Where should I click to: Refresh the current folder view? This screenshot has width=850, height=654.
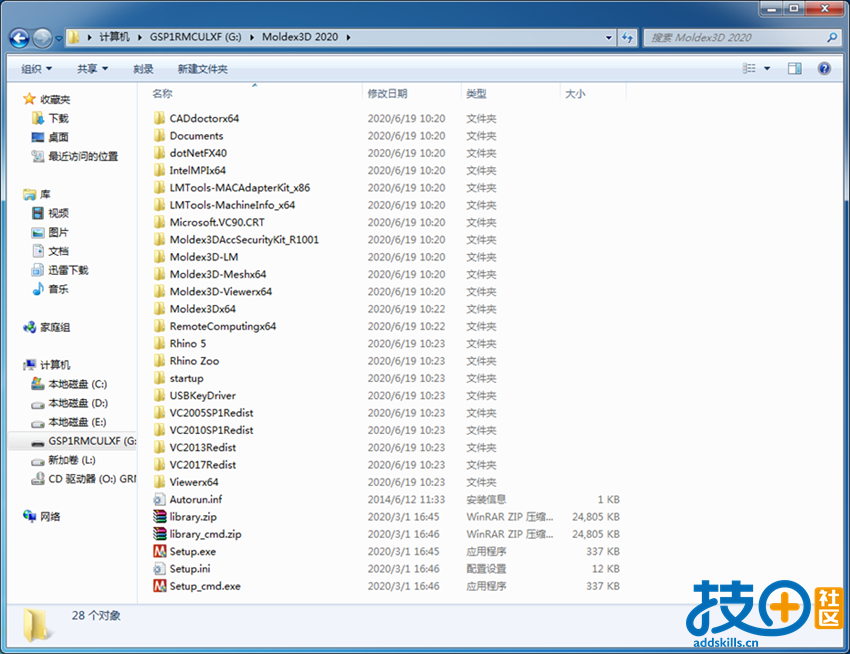627,37
